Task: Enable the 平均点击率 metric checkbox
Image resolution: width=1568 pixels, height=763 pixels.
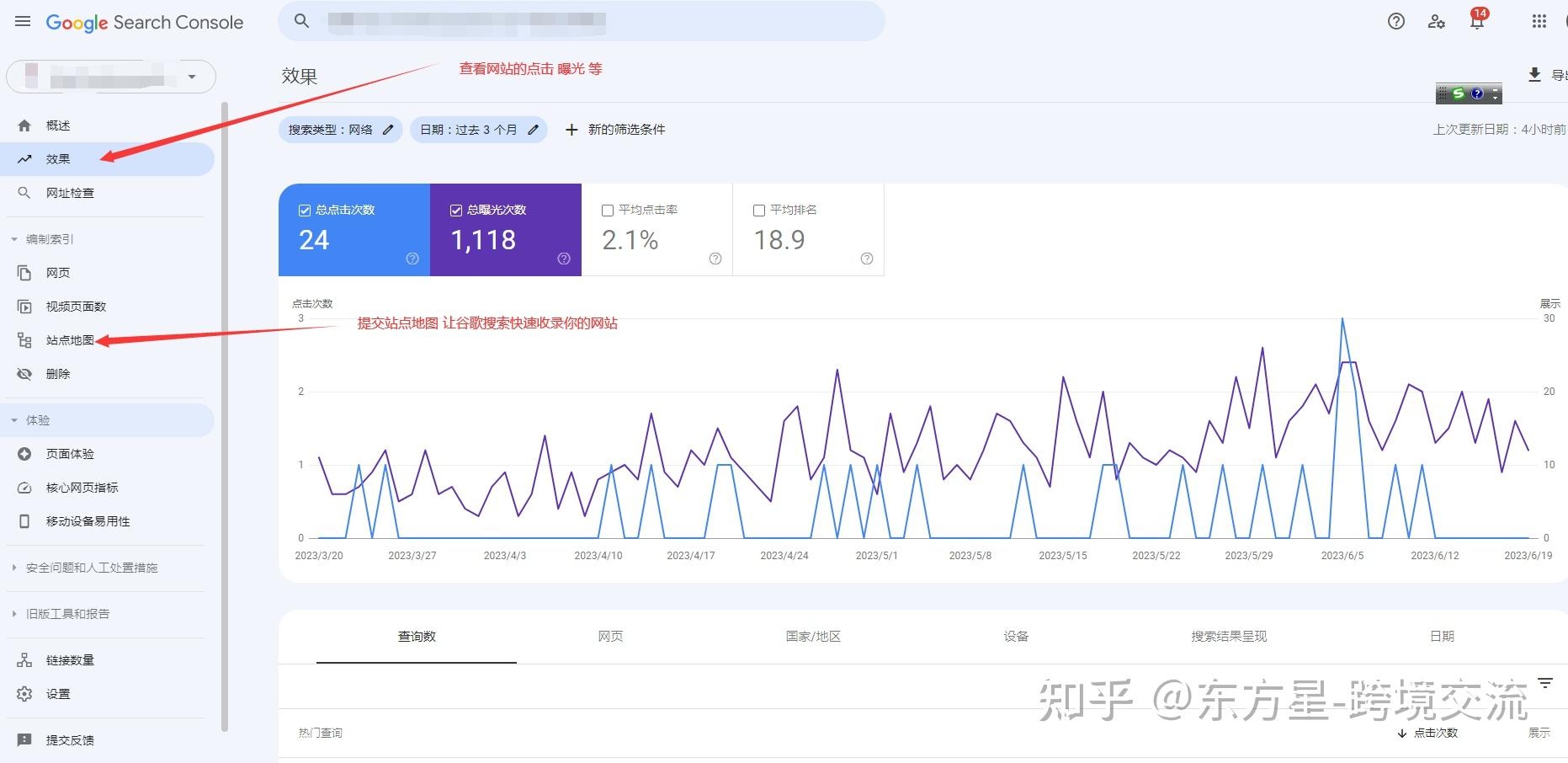Action: click(x=607, y=210)
